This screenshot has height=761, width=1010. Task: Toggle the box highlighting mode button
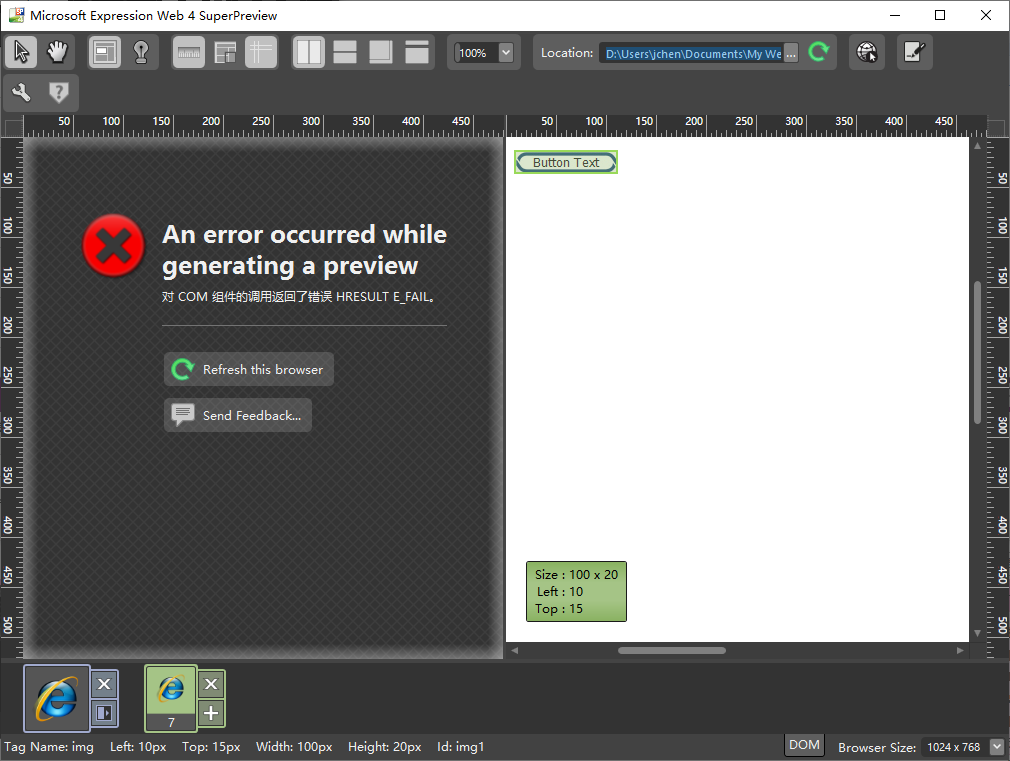point(105,52)
